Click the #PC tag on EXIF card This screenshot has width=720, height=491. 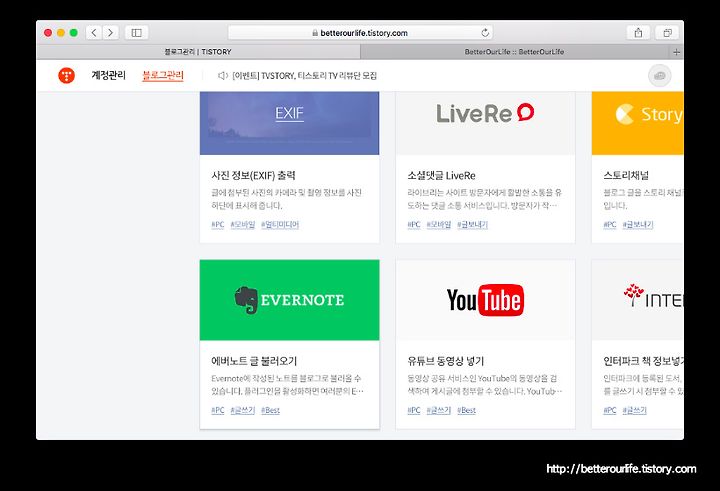tap(218, 225)
